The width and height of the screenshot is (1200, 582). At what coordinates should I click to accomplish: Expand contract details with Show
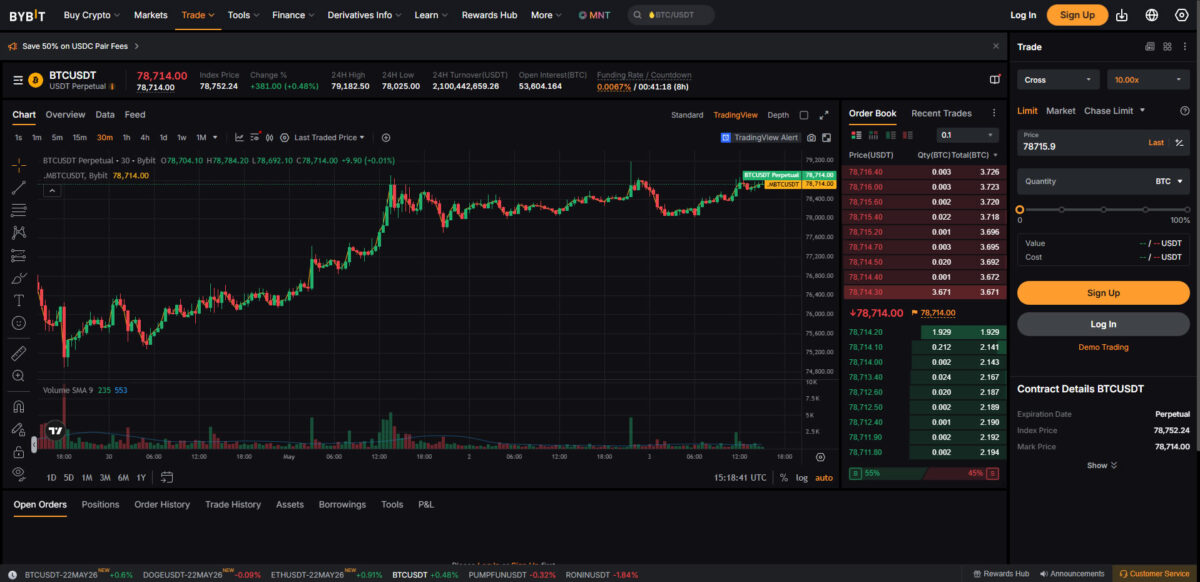tap(1103, 465)
